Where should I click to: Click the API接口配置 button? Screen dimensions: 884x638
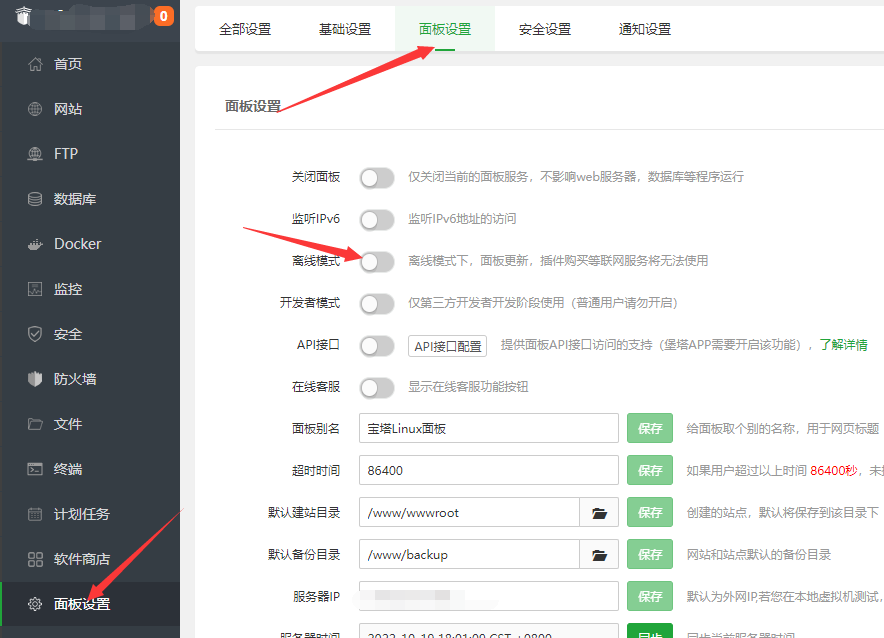coord(447,345)
